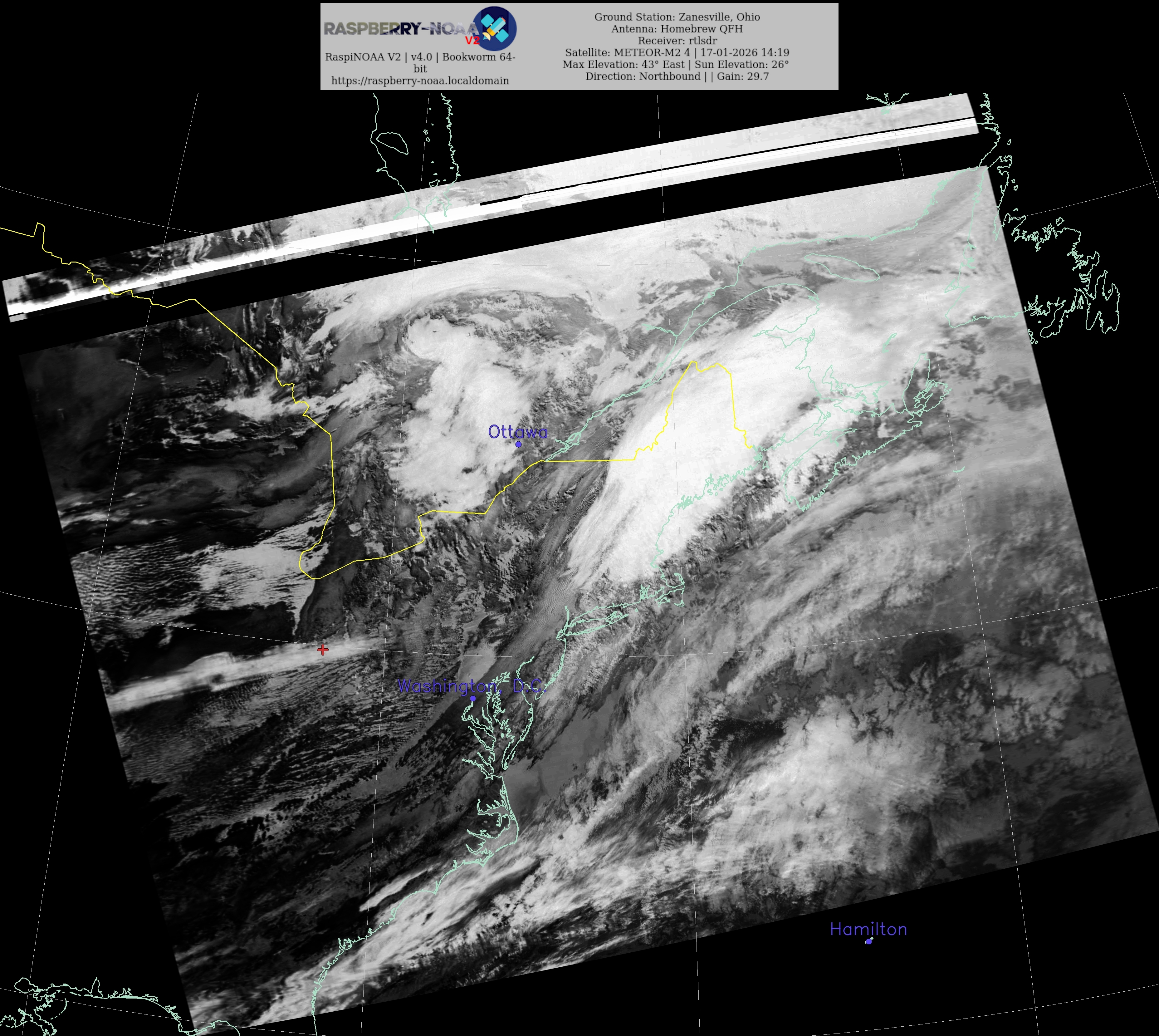This screenshot has height=1036, width=1159.
Task: Click the Washington, D.C. dot marker
Action: (x=473, y=698)
